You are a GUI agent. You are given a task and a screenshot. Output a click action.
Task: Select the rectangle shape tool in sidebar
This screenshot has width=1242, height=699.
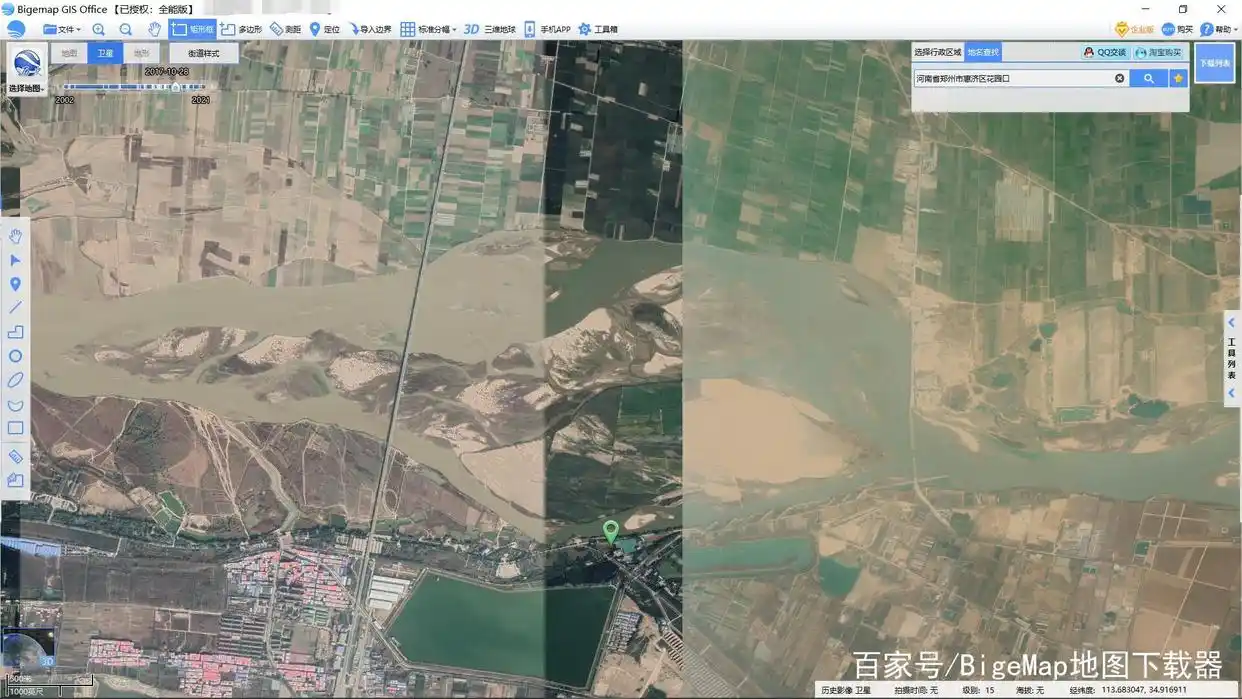pos(15,428)
